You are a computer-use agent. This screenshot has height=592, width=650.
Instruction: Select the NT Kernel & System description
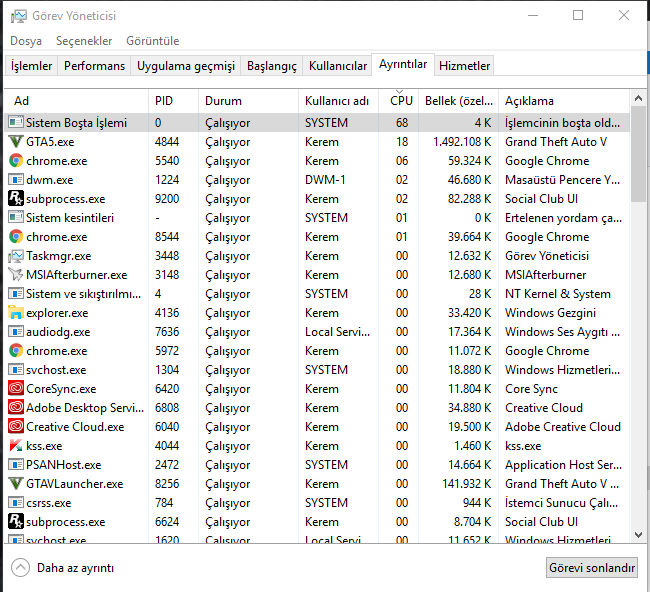558,294
